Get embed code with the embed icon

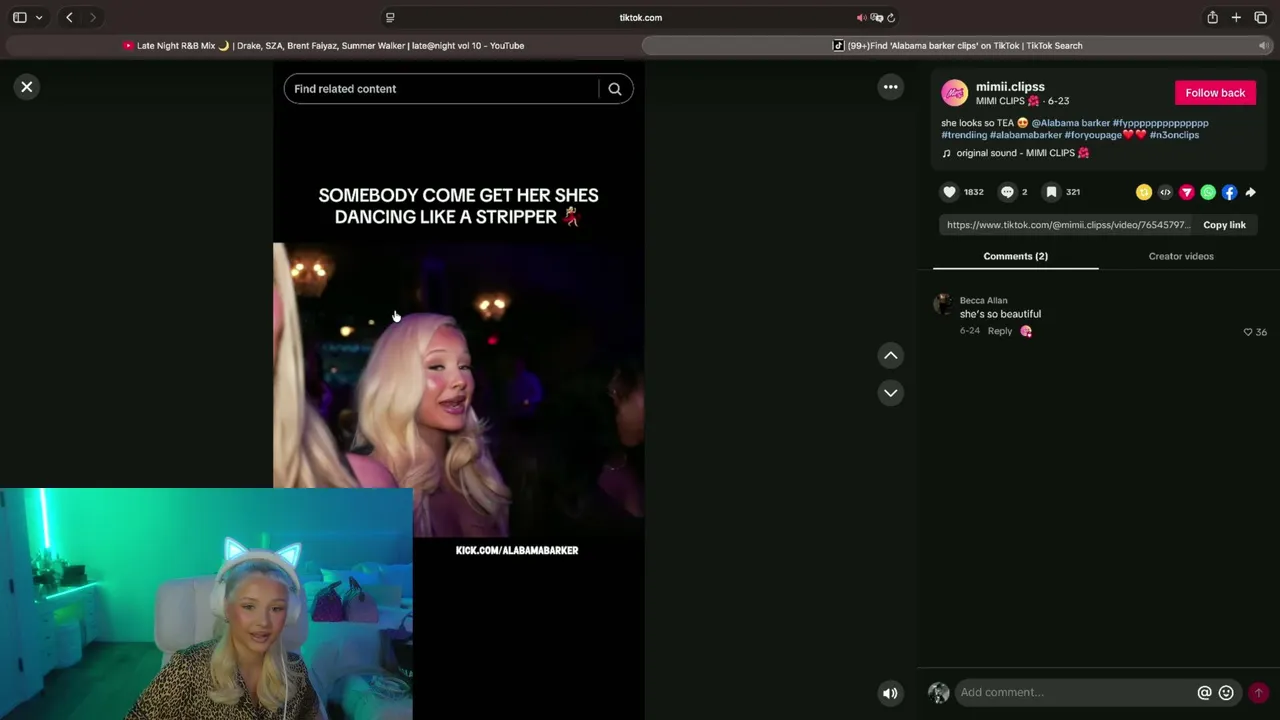point(1165,192)
